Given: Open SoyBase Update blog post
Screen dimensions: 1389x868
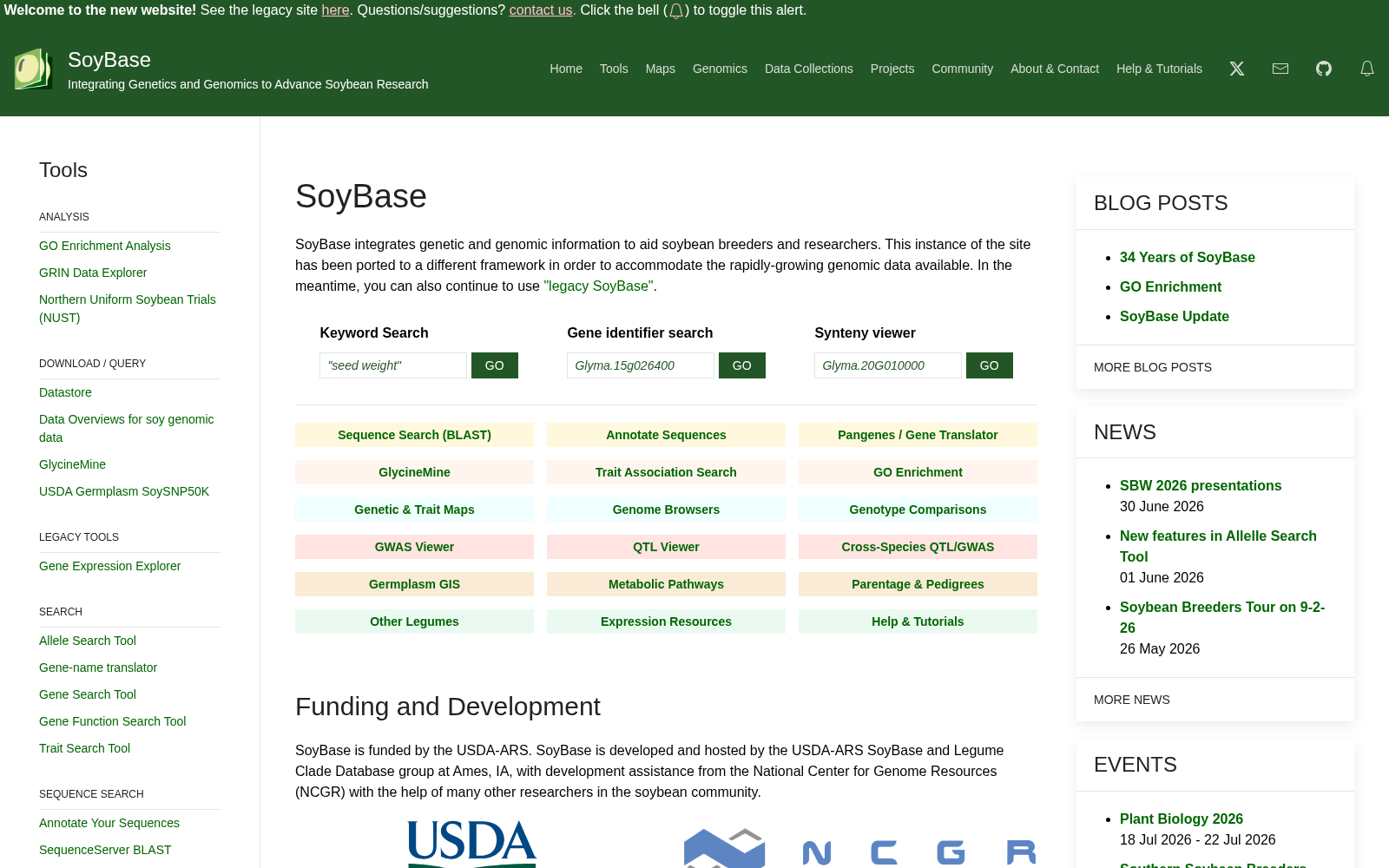Looking at the screenshot, I should 1175,316.
